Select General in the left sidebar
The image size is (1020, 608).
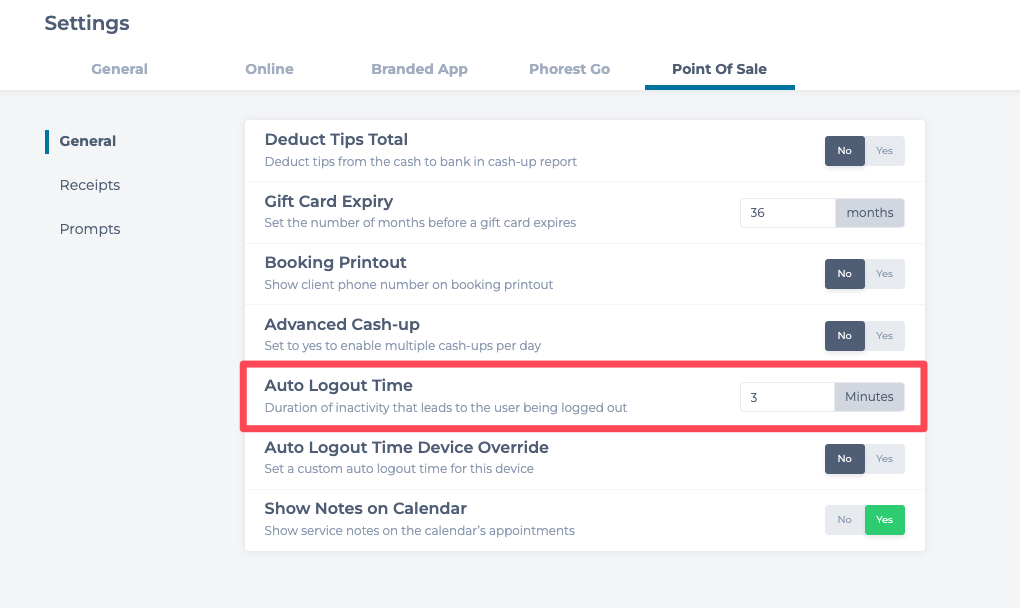(x=88, y=141)
